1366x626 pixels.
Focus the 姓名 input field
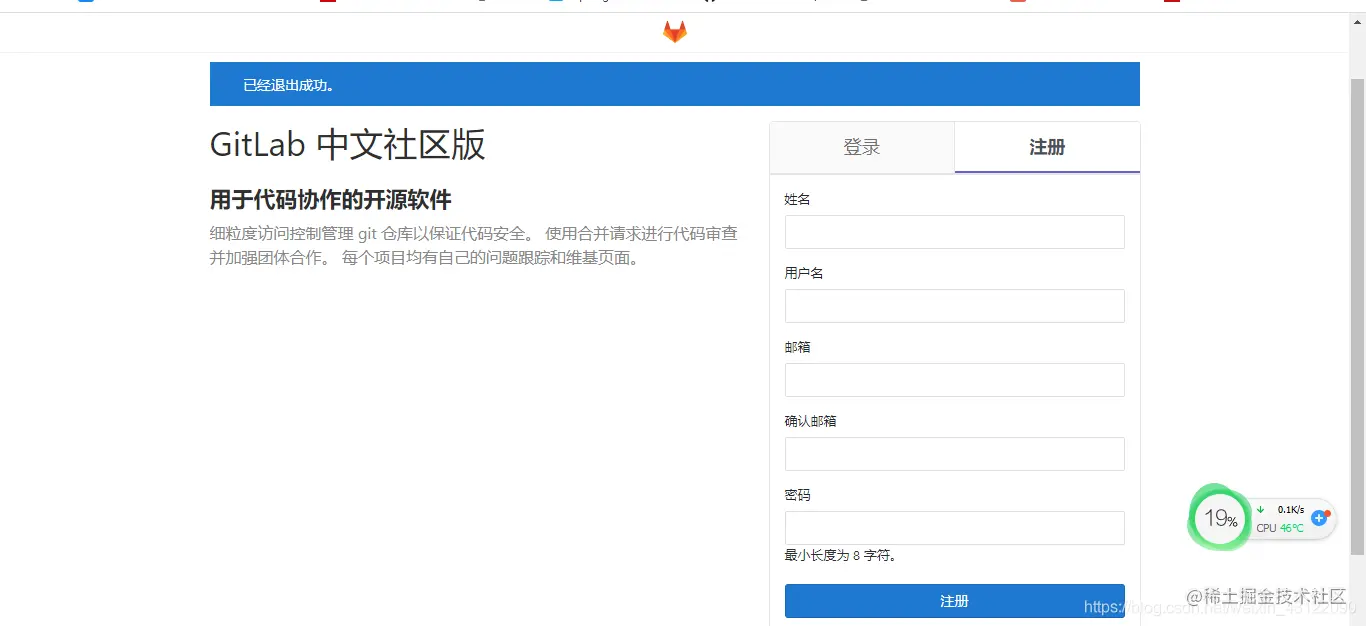click(955, 232)
